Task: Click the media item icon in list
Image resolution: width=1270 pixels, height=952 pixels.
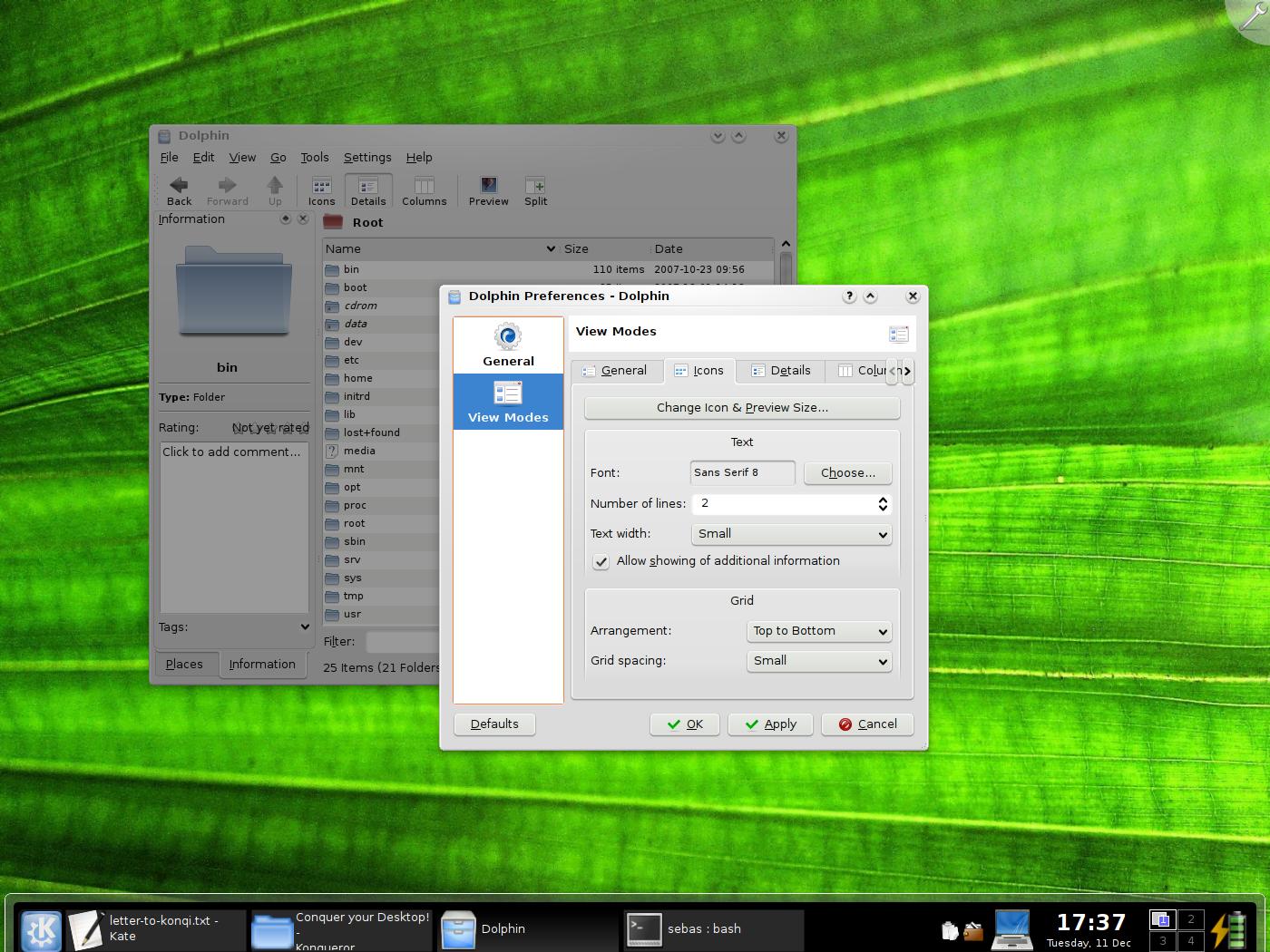Action: coord(332,451)
